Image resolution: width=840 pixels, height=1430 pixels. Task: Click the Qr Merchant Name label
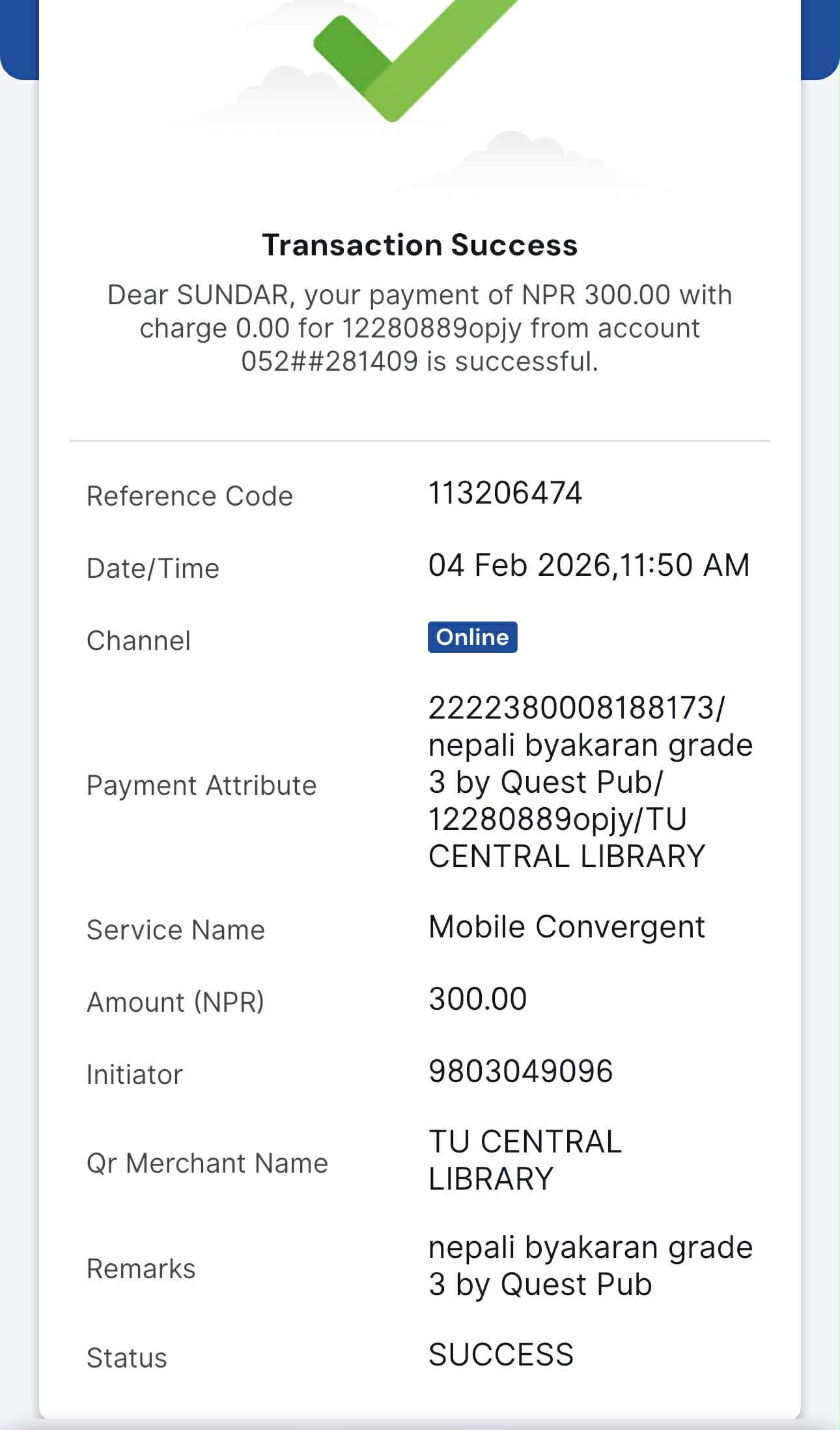207,1164
